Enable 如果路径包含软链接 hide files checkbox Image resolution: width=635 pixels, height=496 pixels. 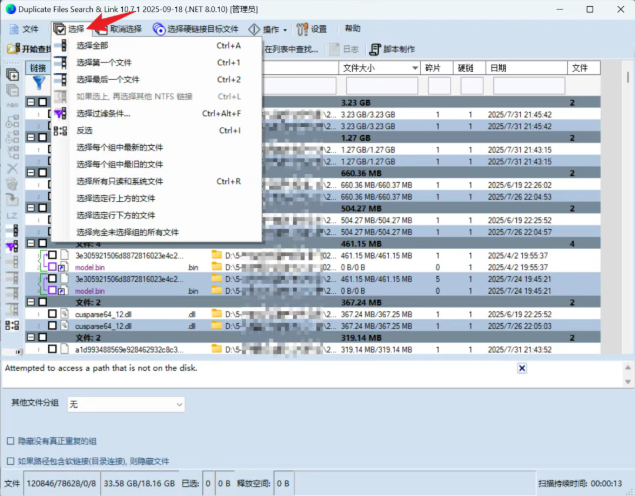click(11, 461)
